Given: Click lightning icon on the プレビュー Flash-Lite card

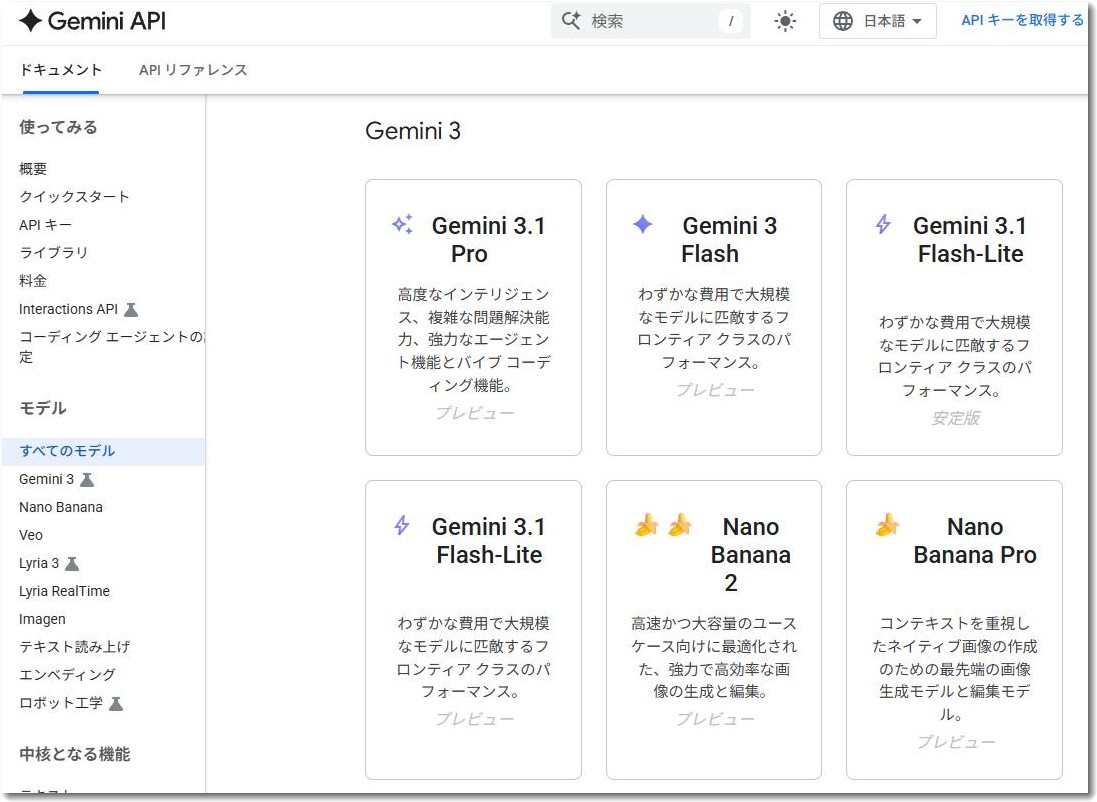Looking at the screenshot, I should click(x=402, y=525).
